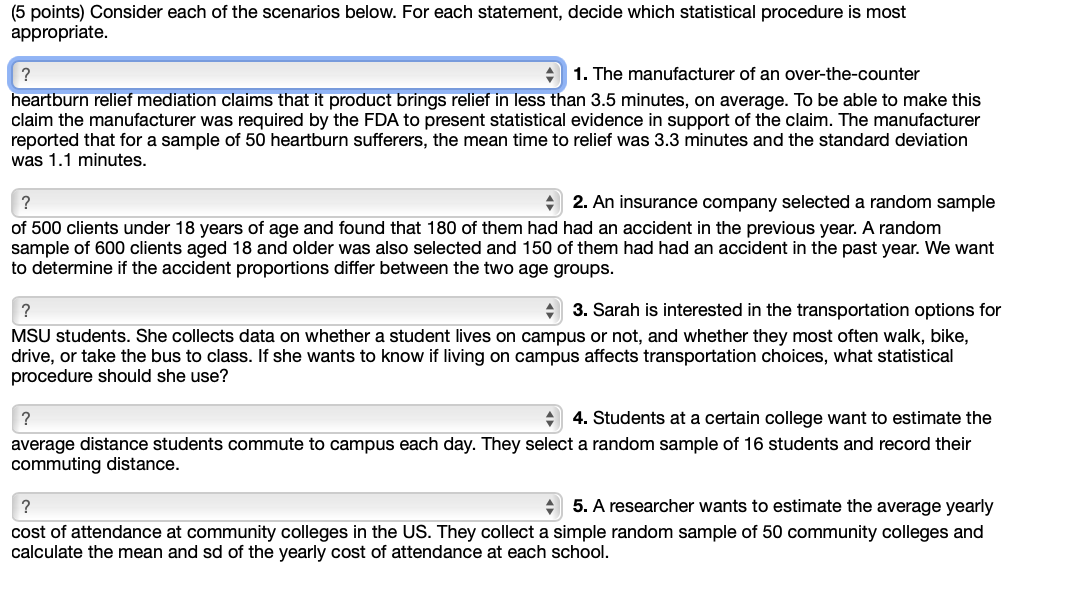
Task: Click the stepper arrows on question 3 dropdown
Action: point(551,309)
